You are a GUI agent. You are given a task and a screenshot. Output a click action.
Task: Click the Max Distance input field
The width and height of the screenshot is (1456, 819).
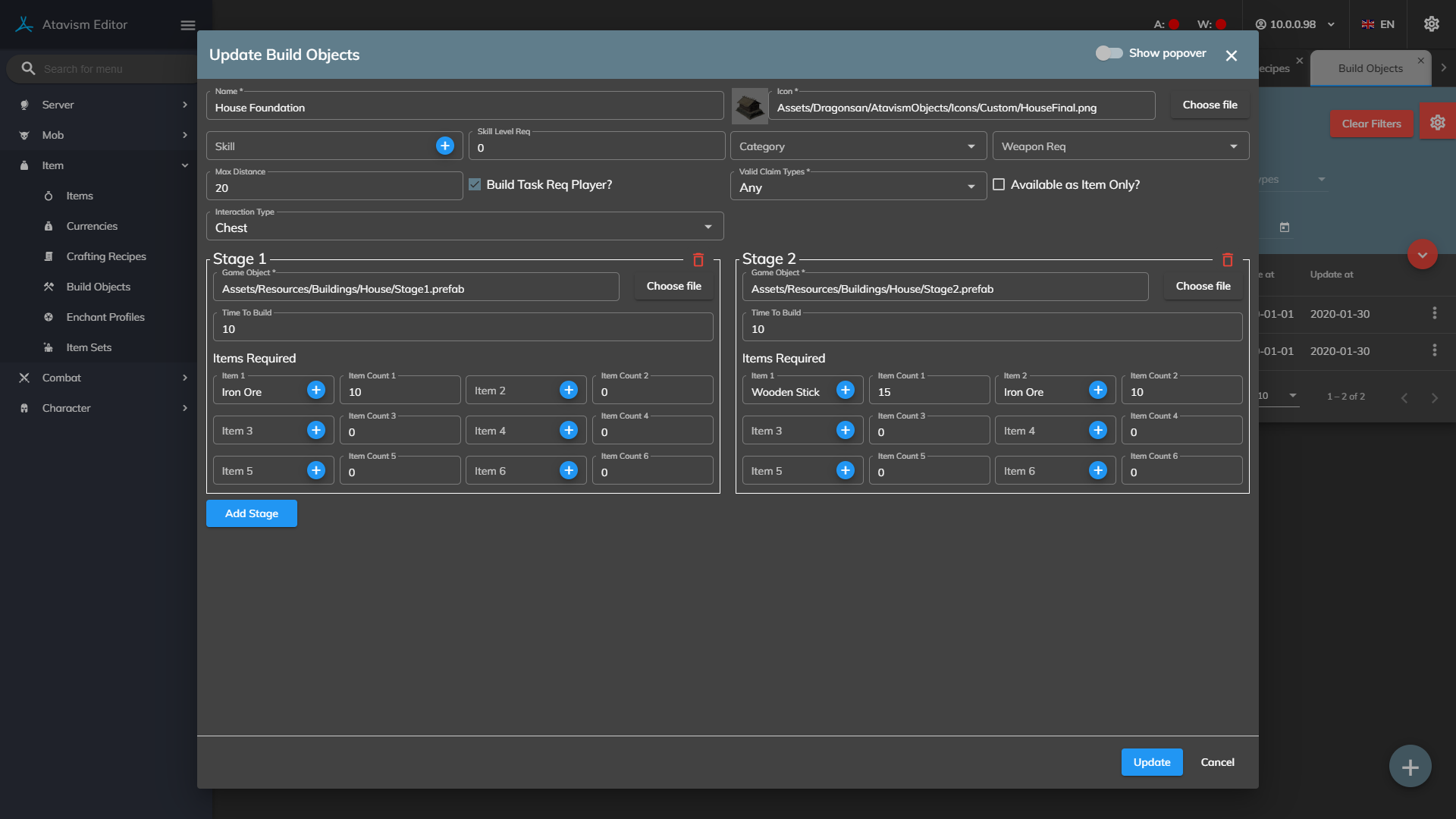tap(334, 188)
